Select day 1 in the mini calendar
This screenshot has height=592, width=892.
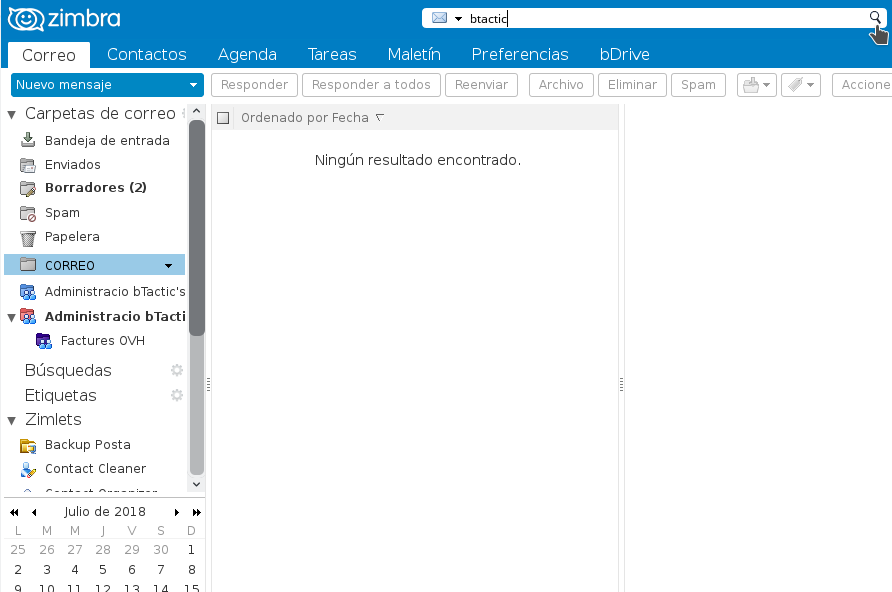point(191,550)
